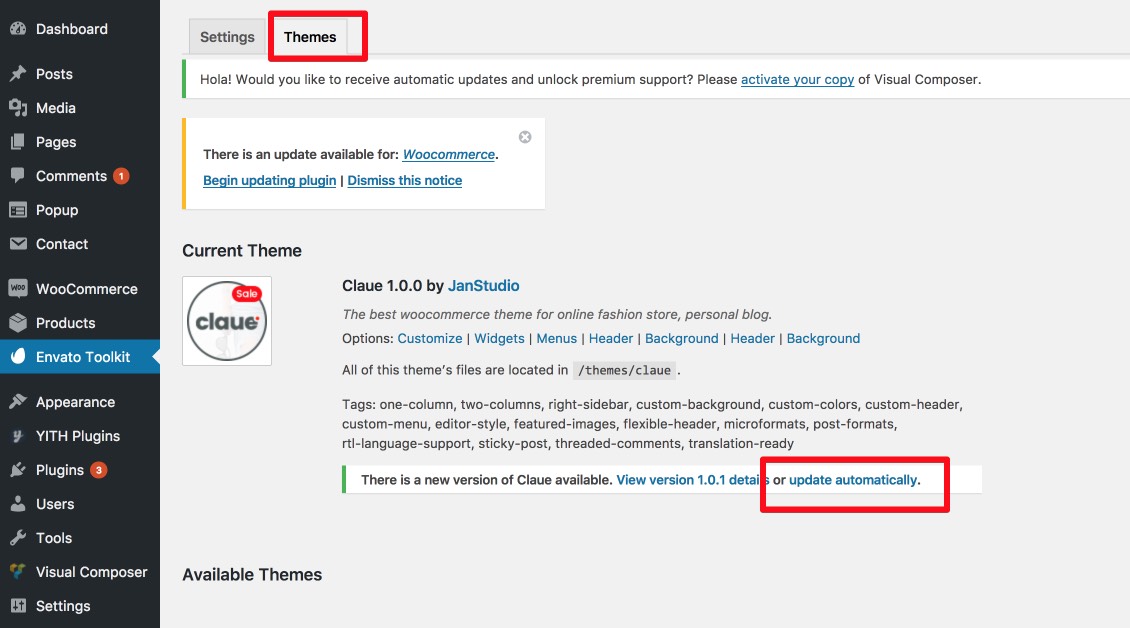
Task: Click 'Dismiss this notice' link
Action: pos(404,180)
